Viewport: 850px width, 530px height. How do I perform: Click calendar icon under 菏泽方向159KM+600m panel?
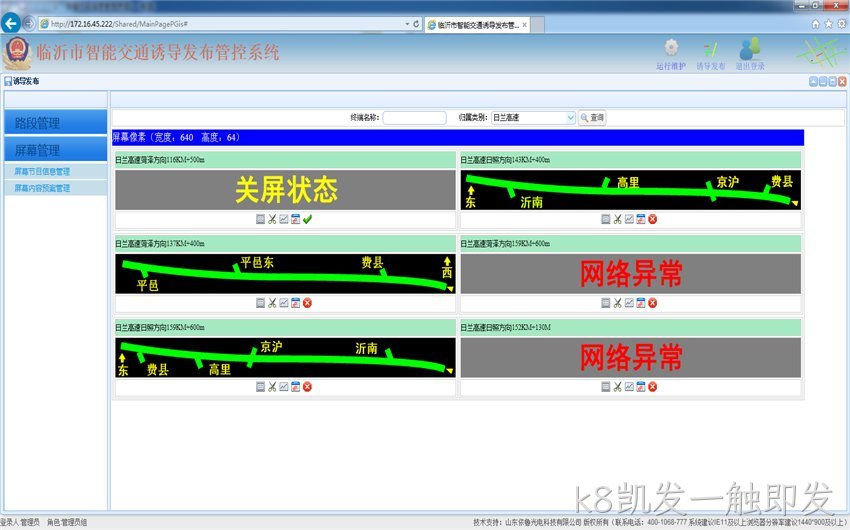point(641,303)
